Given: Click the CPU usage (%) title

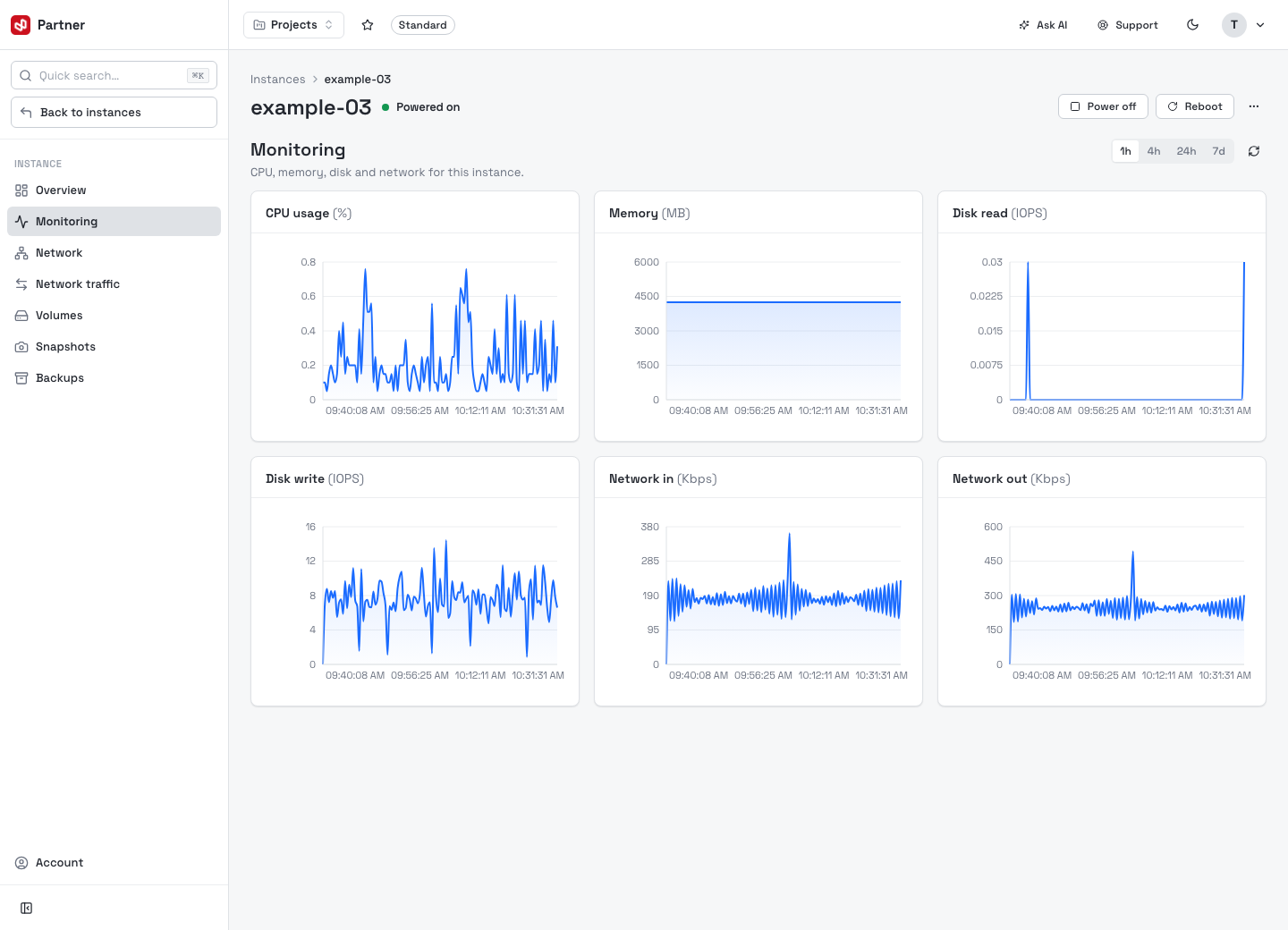Looking at the screenshot, I should point(309,213).
